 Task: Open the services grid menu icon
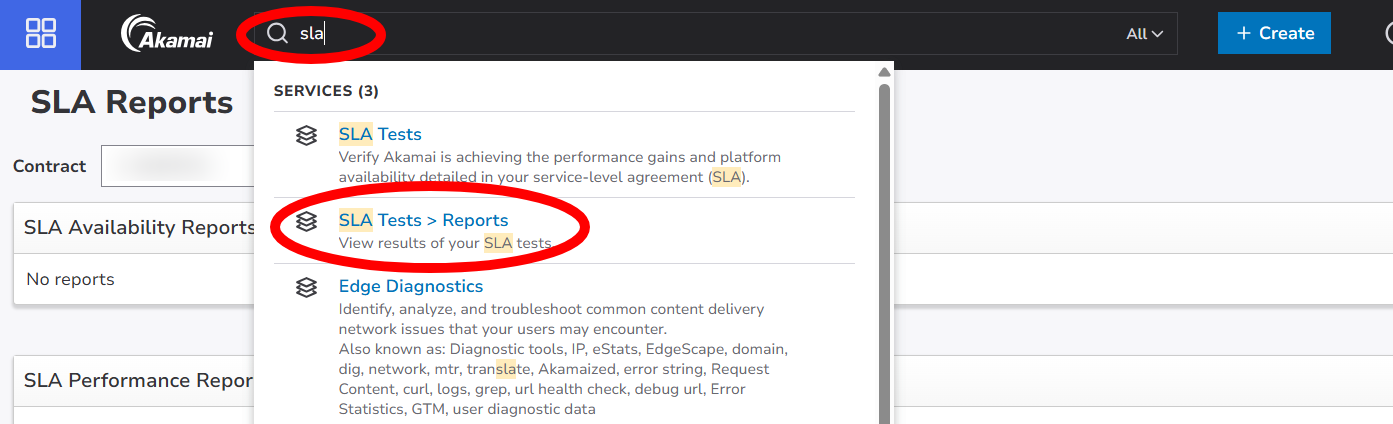click(x=41, y=34)
